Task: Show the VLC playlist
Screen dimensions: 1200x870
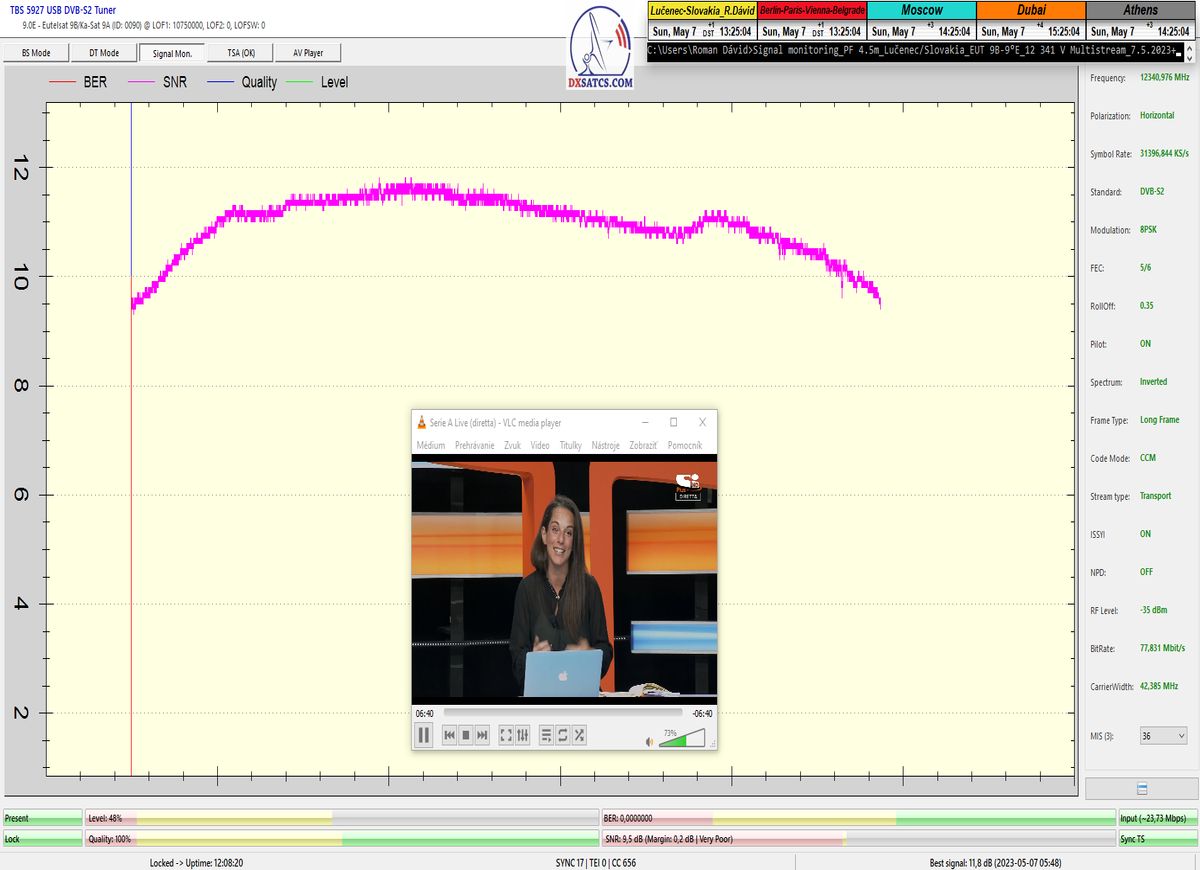Action: point(546,735)
